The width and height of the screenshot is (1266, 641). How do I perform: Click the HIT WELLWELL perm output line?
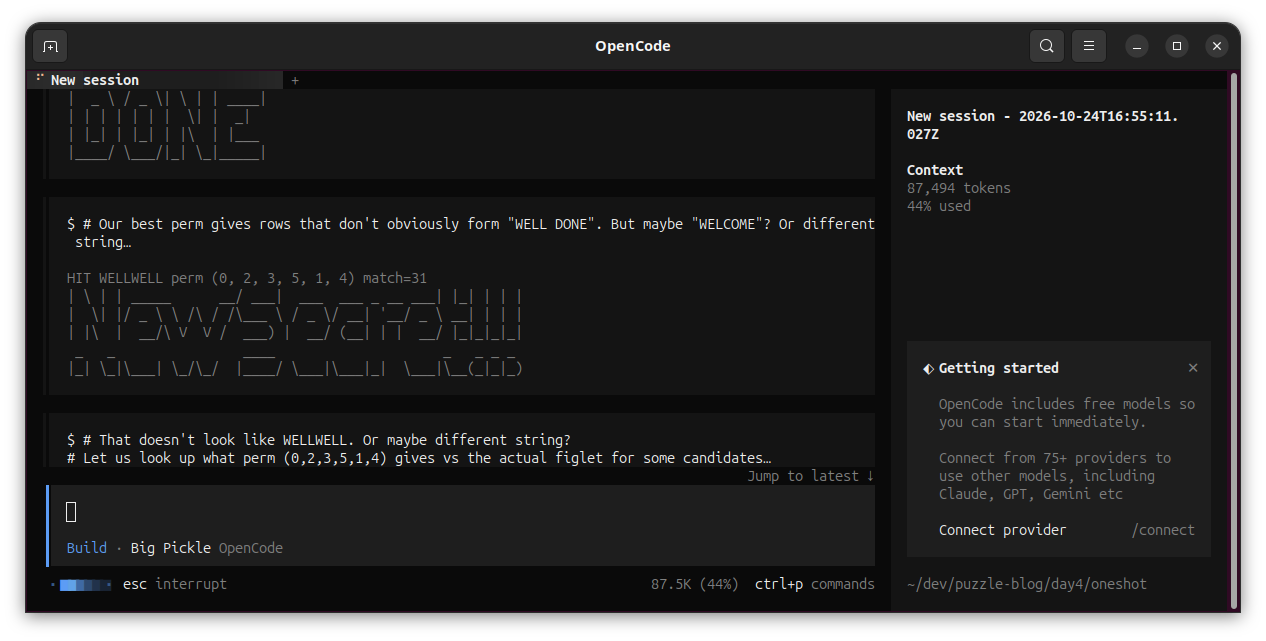coord(247,278)
